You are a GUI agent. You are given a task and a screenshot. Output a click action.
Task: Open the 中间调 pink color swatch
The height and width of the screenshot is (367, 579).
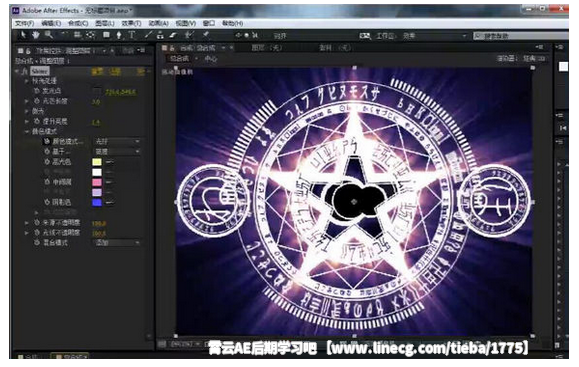pyautogui.click(x=97, y=182)
